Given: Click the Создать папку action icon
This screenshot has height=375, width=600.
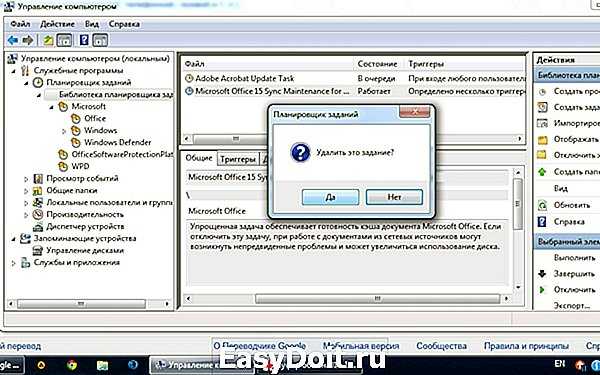Looking at the screenshot, I should coord(542,172).
